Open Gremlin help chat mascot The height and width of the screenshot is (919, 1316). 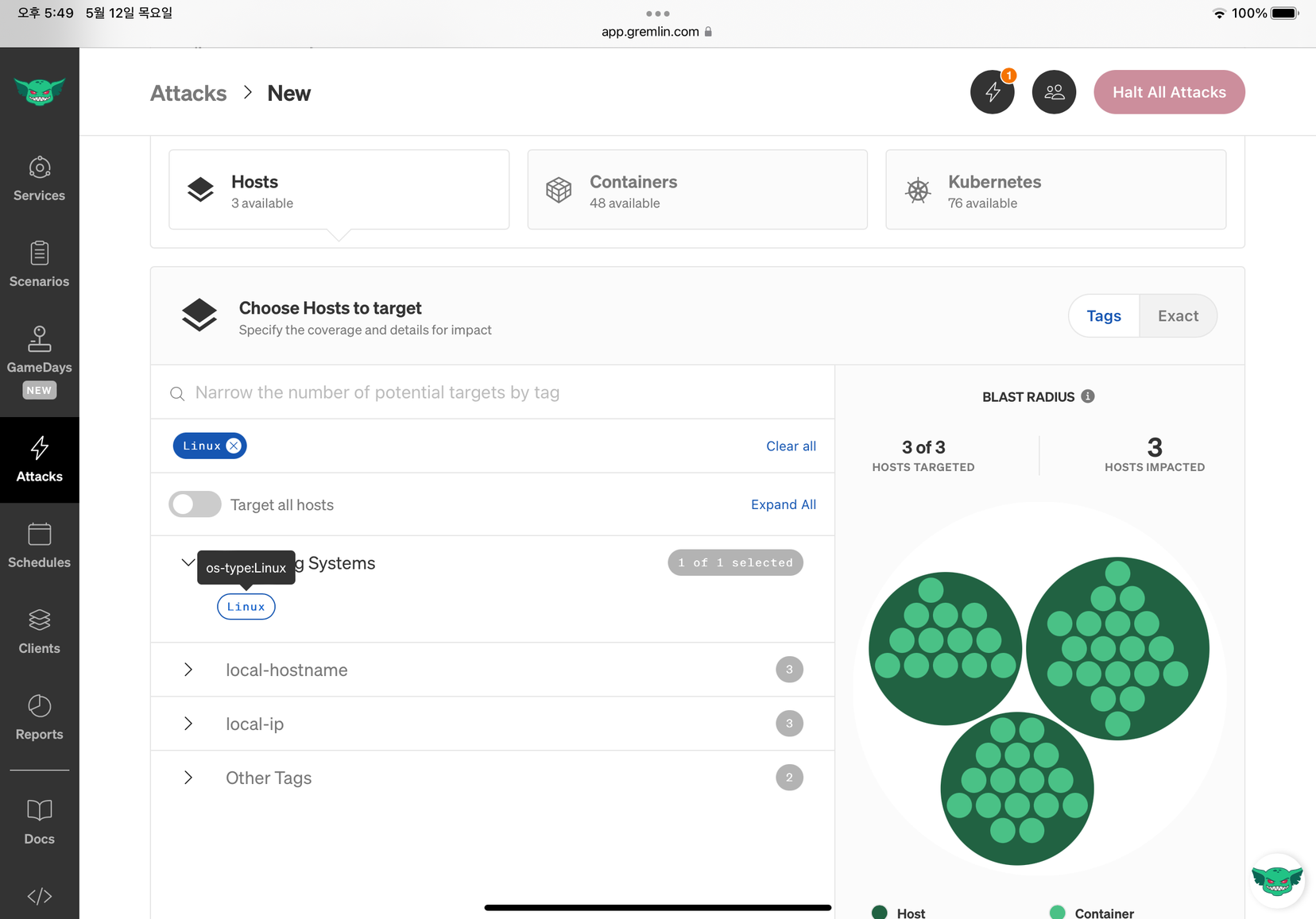[1276, 880]
